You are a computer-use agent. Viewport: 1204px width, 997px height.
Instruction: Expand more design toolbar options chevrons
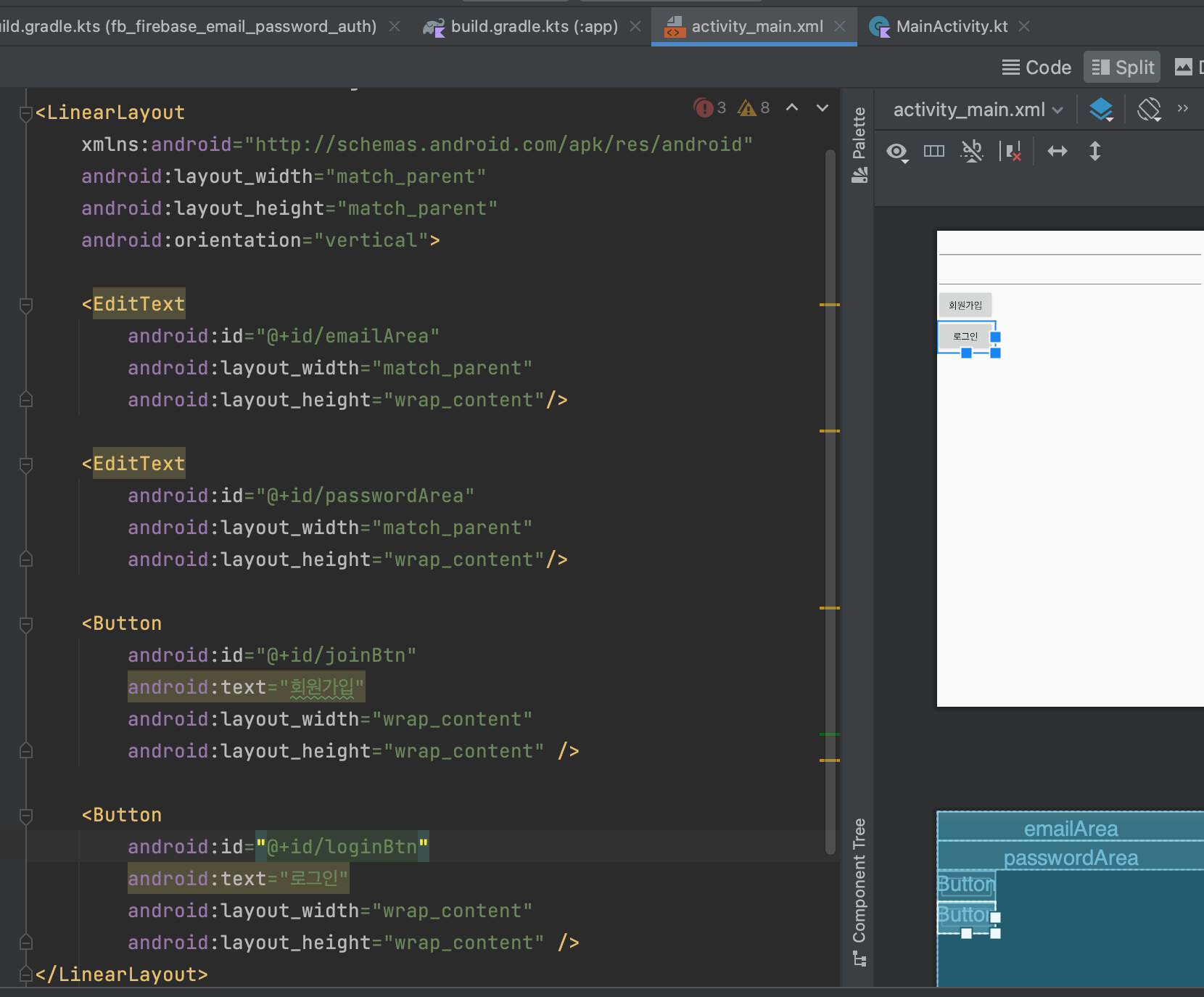click(x=1183, y=108)
